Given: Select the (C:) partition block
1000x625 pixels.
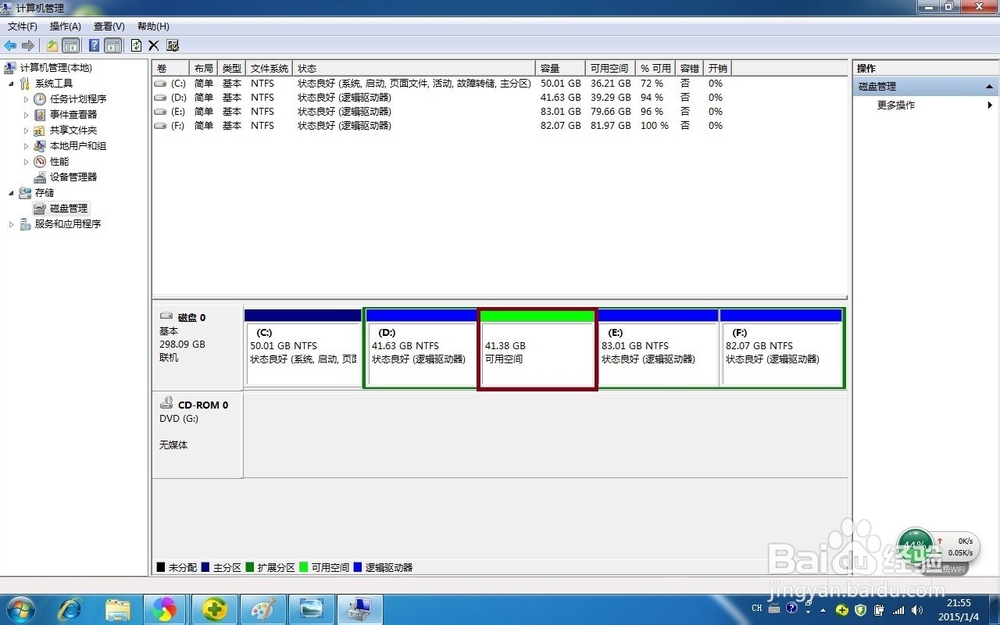Looking at the screenshot, I should (302, 350).
